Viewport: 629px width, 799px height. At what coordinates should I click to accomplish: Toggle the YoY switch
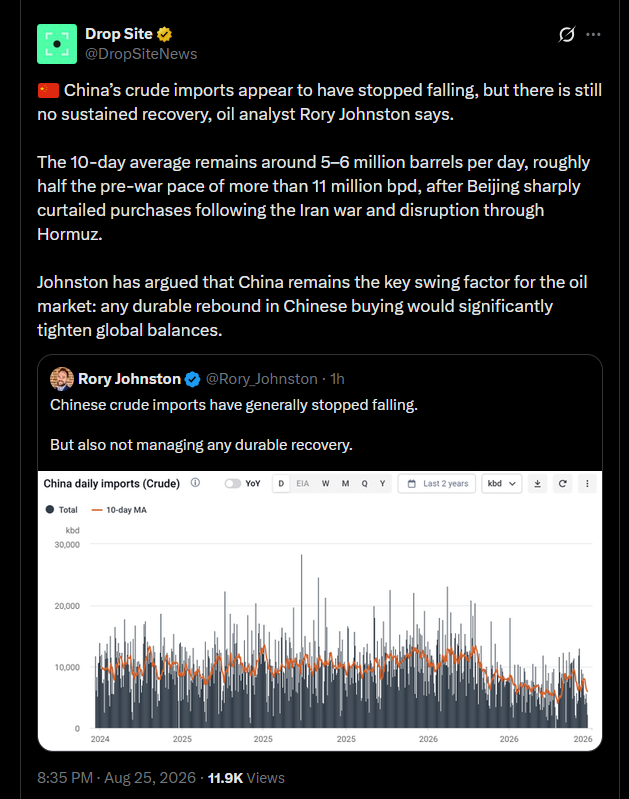[x=232, y=484]
